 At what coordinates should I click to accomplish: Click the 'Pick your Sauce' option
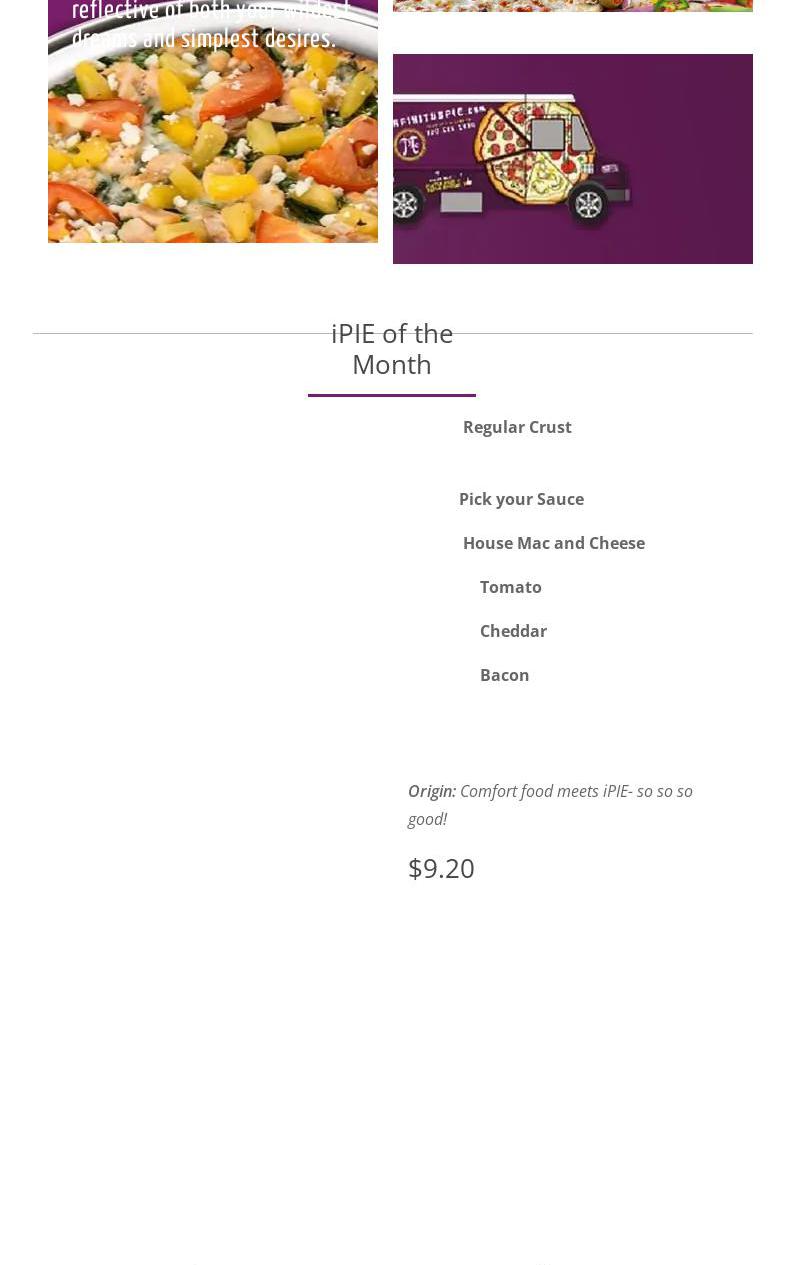tap(521, 499)
